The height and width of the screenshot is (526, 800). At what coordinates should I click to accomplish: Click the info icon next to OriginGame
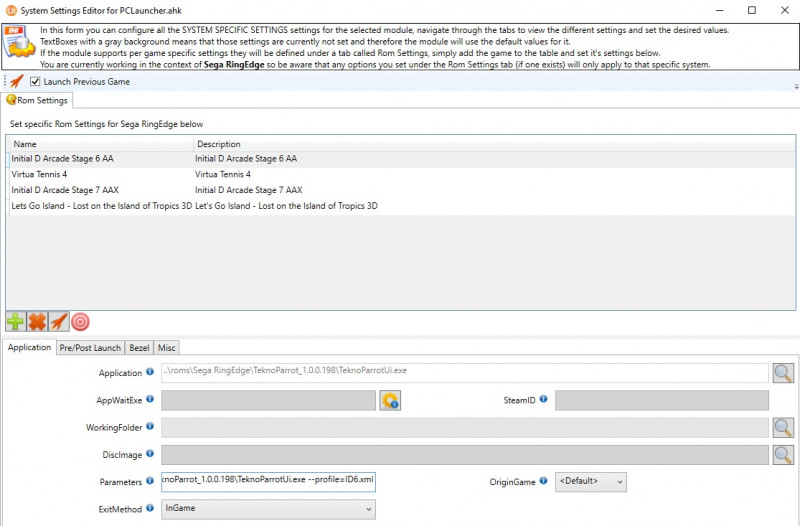coord(543,481)
